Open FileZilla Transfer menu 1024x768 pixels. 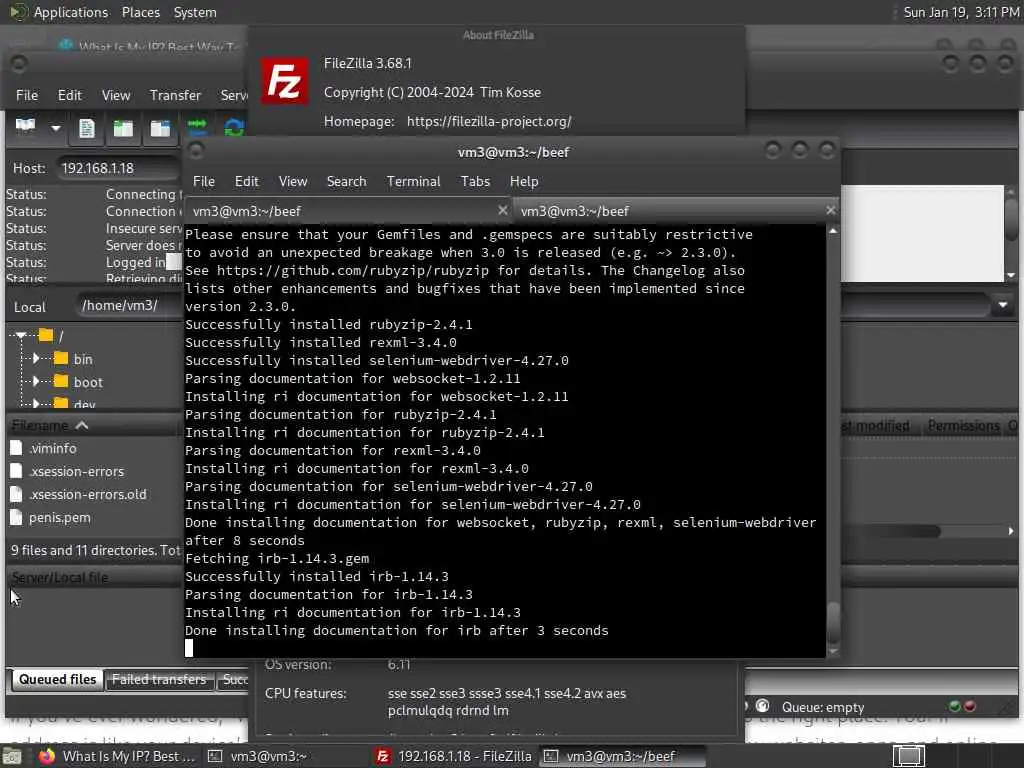point(175,95)
